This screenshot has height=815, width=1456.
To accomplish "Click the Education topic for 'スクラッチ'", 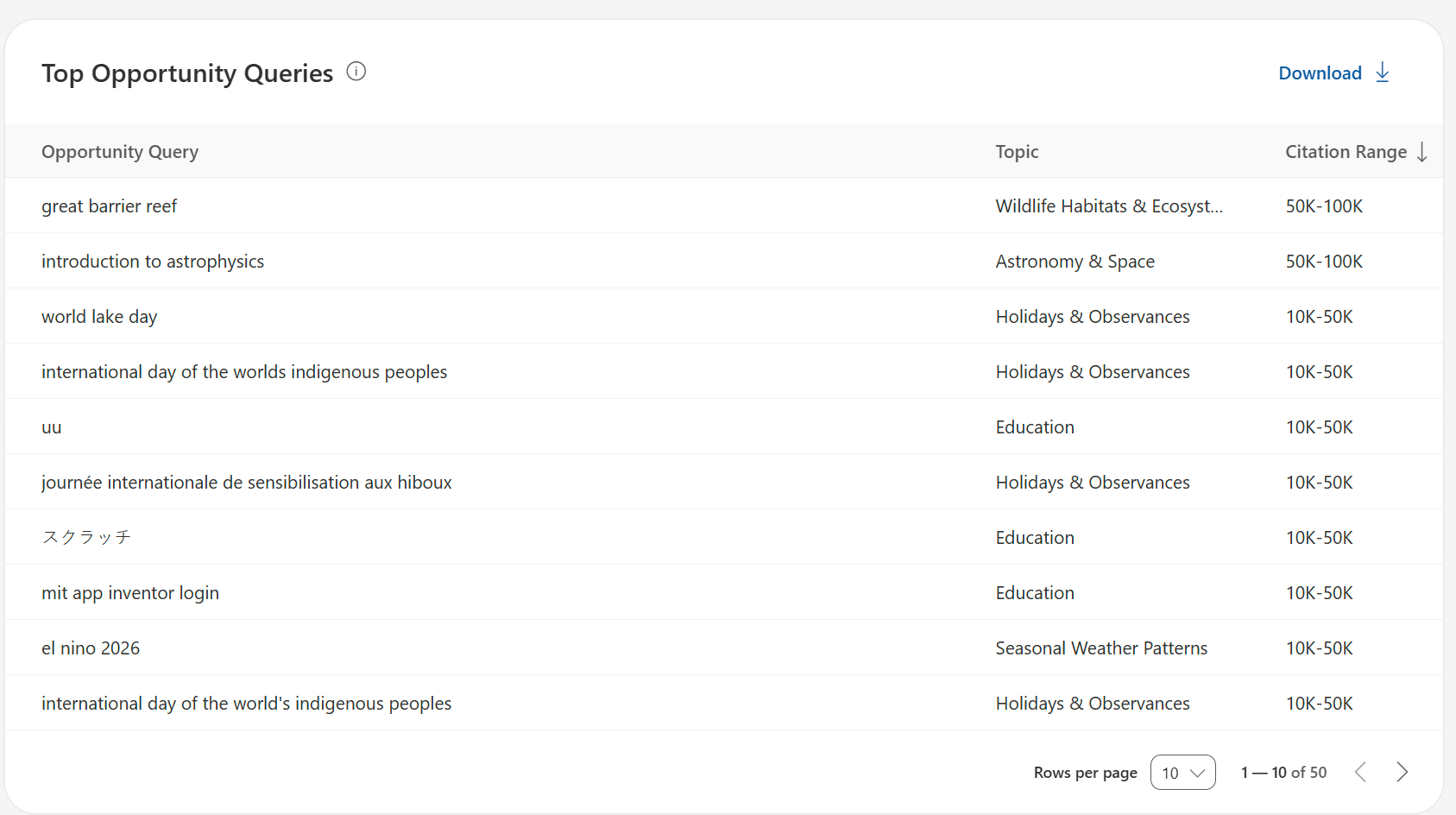I will click(1035, 538).
